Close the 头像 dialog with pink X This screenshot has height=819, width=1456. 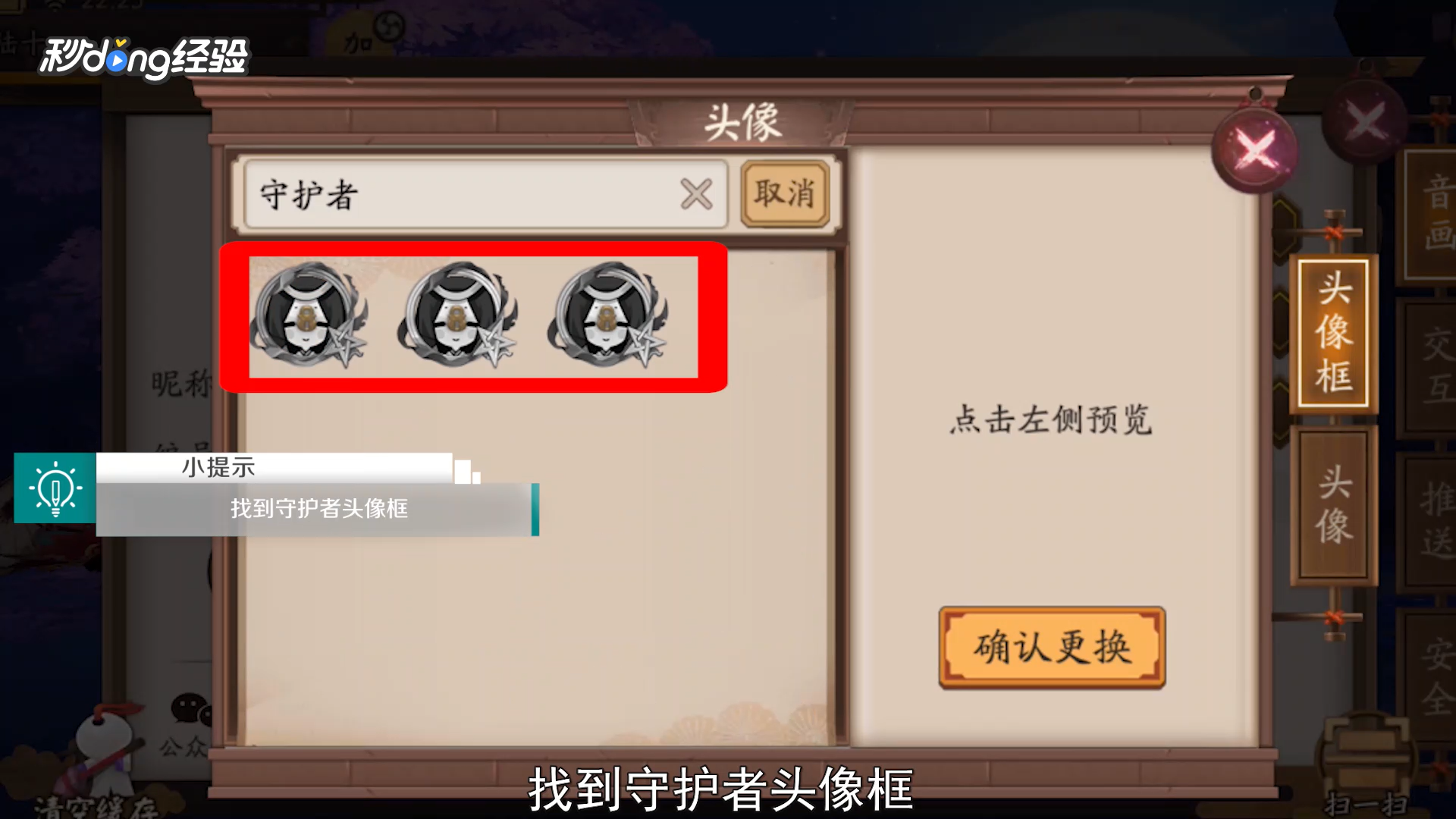click(x=1256, y=149)
